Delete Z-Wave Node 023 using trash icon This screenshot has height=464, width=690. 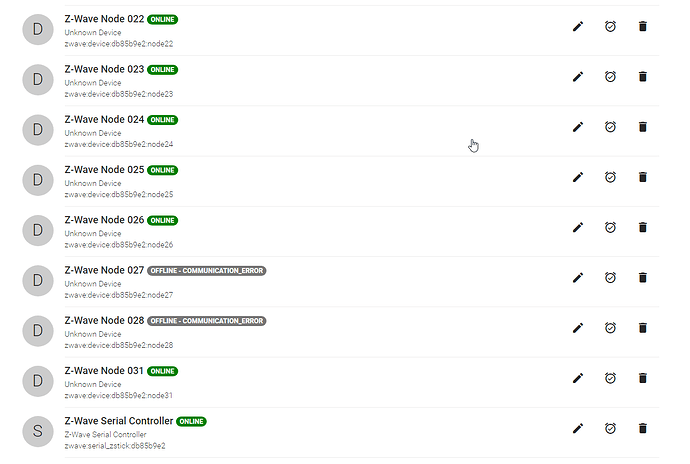pyautogui.click(x=643, y=77)
